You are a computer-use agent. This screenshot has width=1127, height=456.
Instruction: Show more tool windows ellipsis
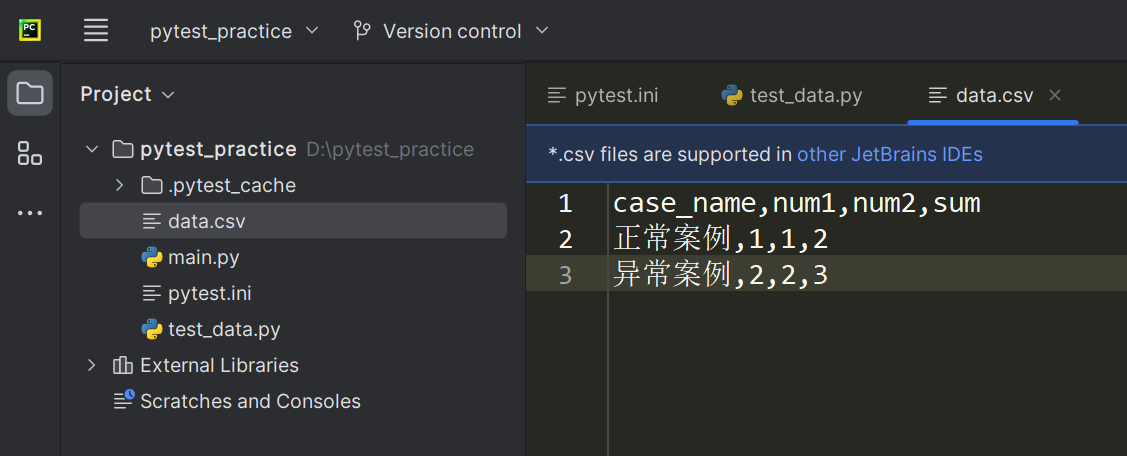point(30,213)
